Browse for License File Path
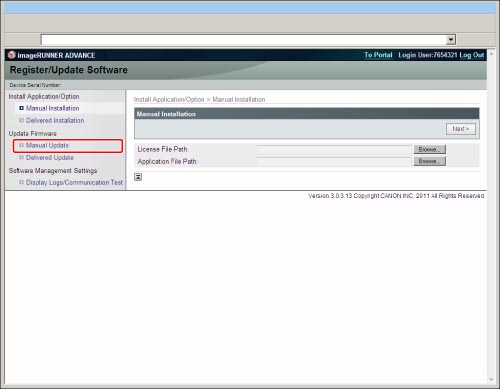The width and height of the screenshot is (500, 389). coord(430,149)
